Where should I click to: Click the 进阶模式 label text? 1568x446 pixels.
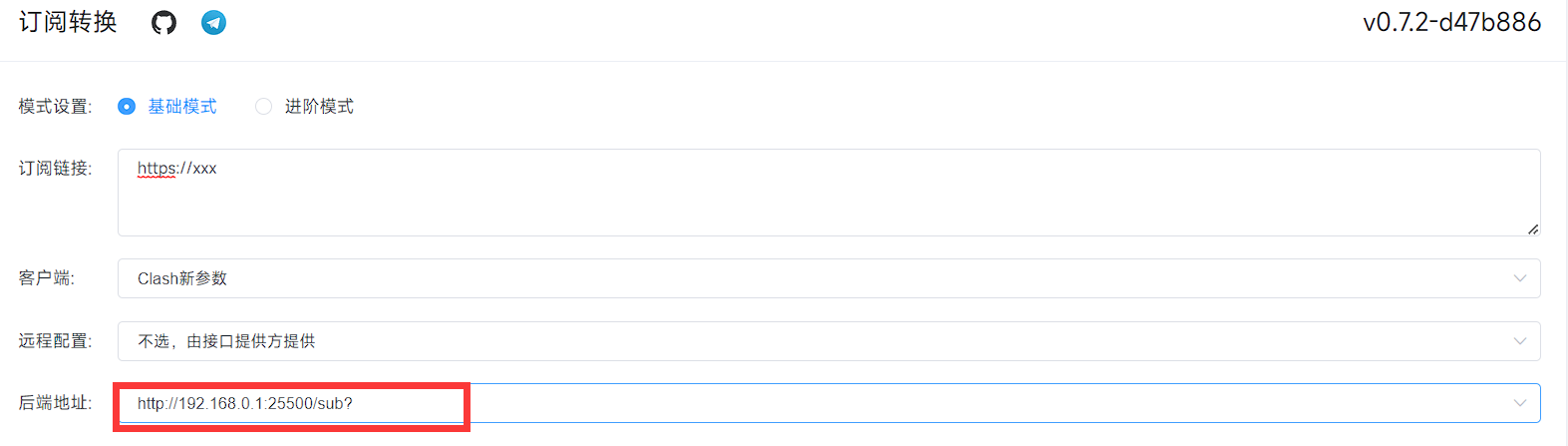point(319,107)
